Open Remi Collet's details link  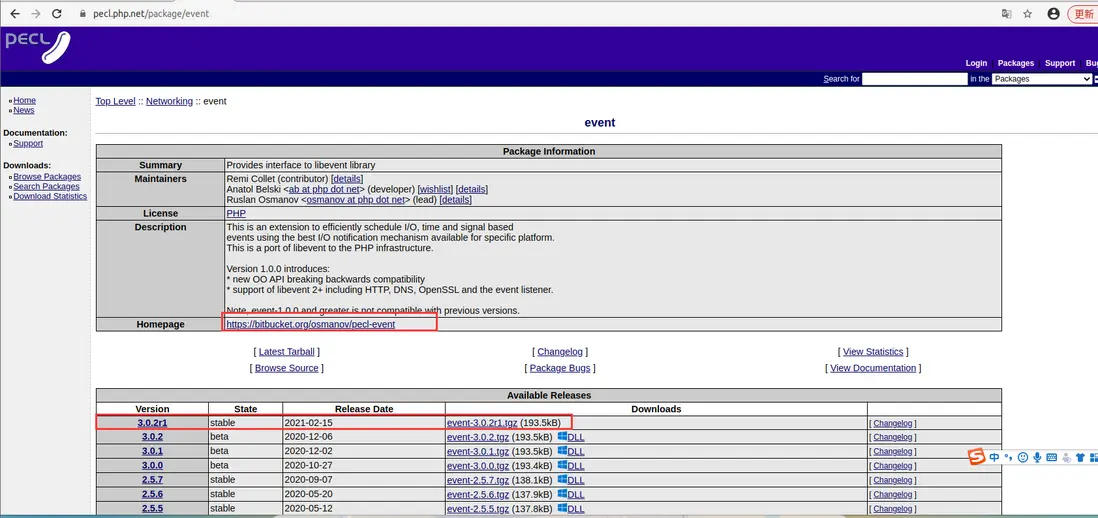point(347,179)
